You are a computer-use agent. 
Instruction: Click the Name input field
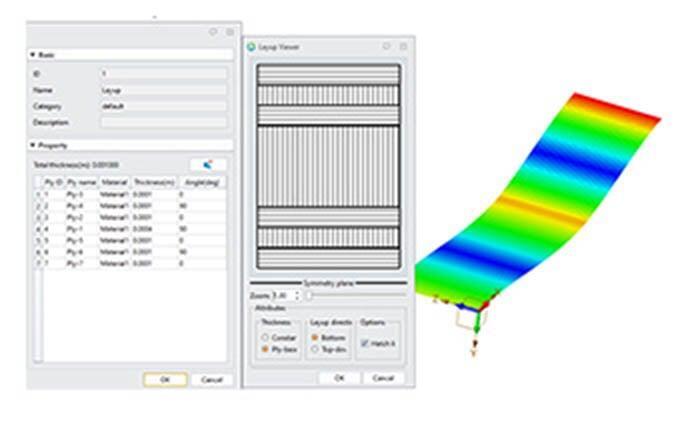pos(163,89)
